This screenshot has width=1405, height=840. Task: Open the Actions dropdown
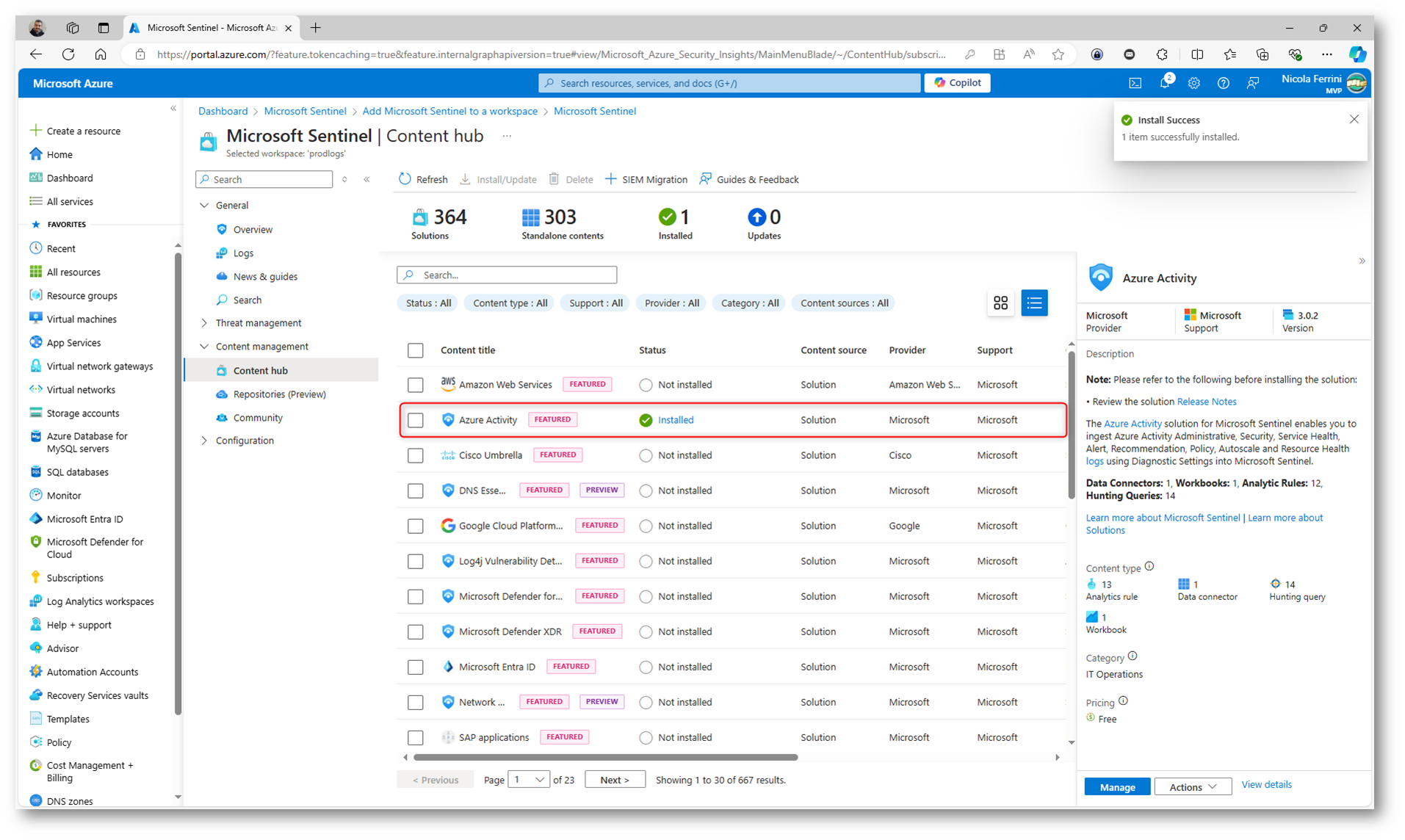(x=1193, y=787)
